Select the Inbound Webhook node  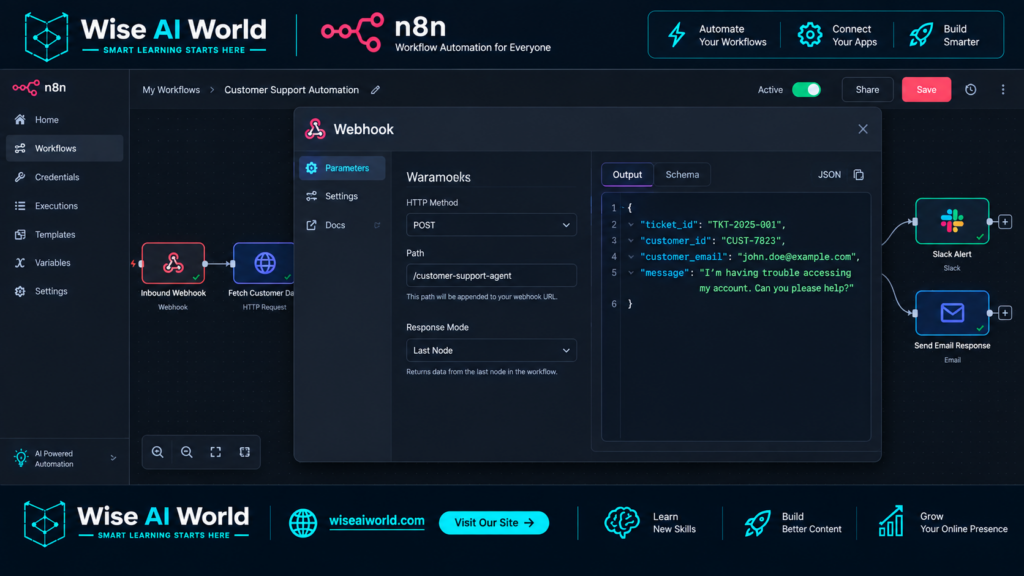(x=173, y=263)
